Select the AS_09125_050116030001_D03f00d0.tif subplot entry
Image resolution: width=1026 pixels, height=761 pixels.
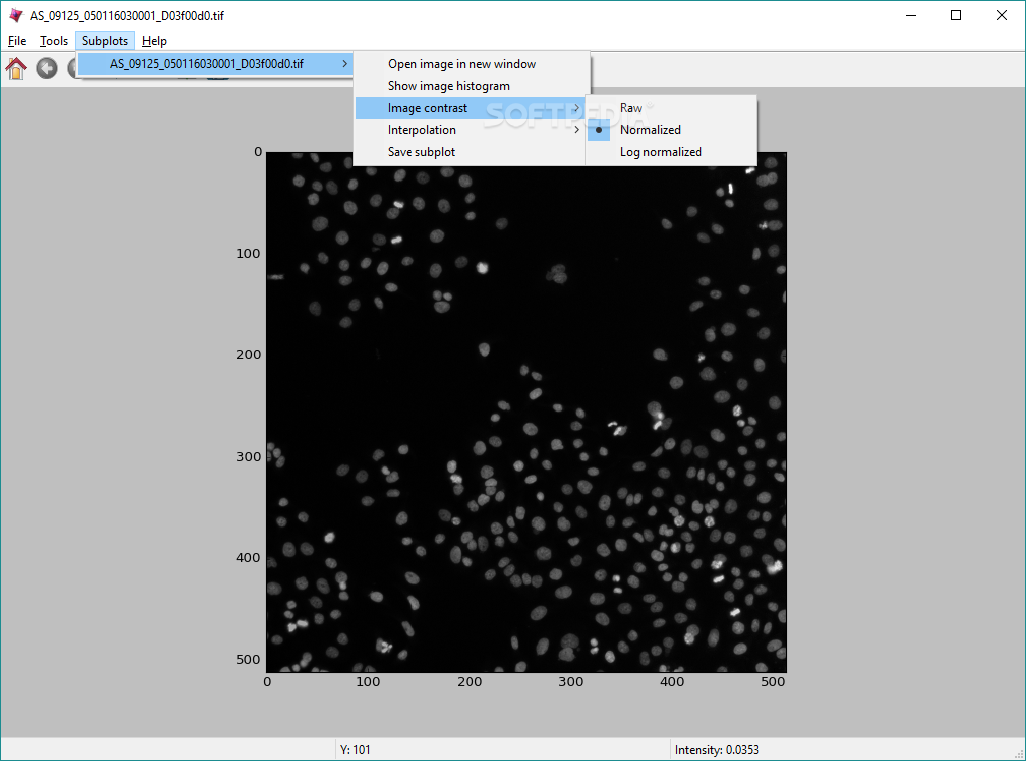coord(215,63)
